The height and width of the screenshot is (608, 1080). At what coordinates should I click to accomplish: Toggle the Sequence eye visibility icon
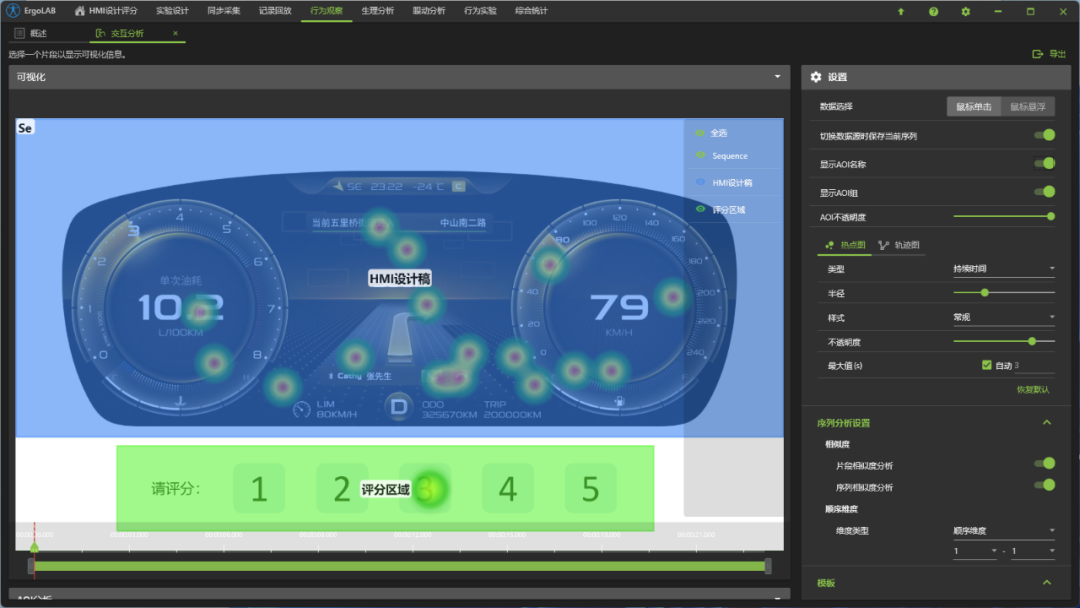point(700,156)
